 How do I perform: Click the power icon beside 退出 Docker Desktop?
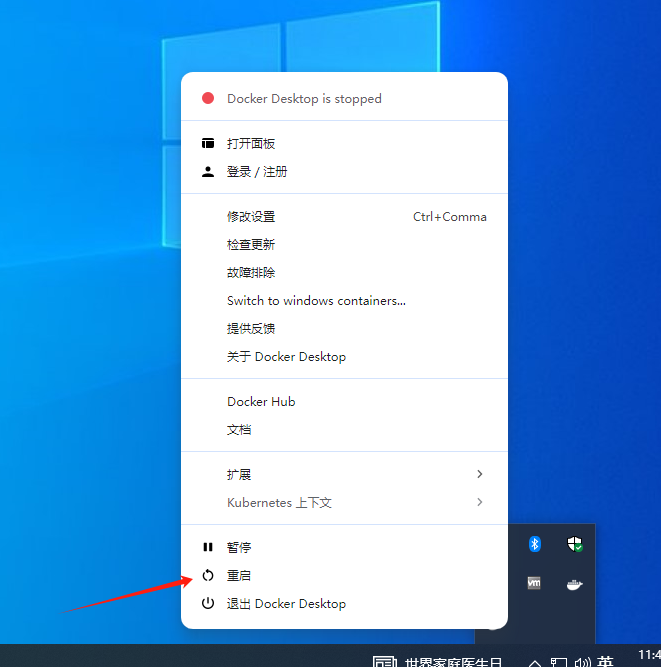[x=208, y=603]
